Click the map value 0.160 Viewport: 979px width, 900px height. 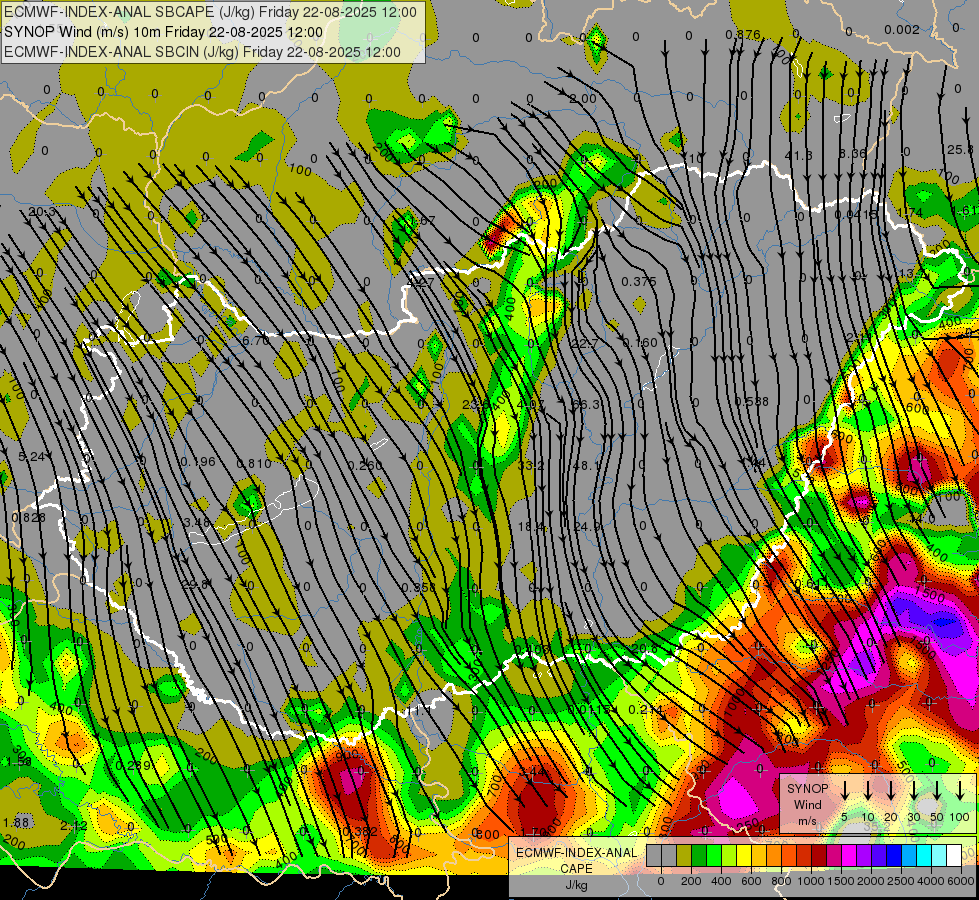click(x=640, y=342)
